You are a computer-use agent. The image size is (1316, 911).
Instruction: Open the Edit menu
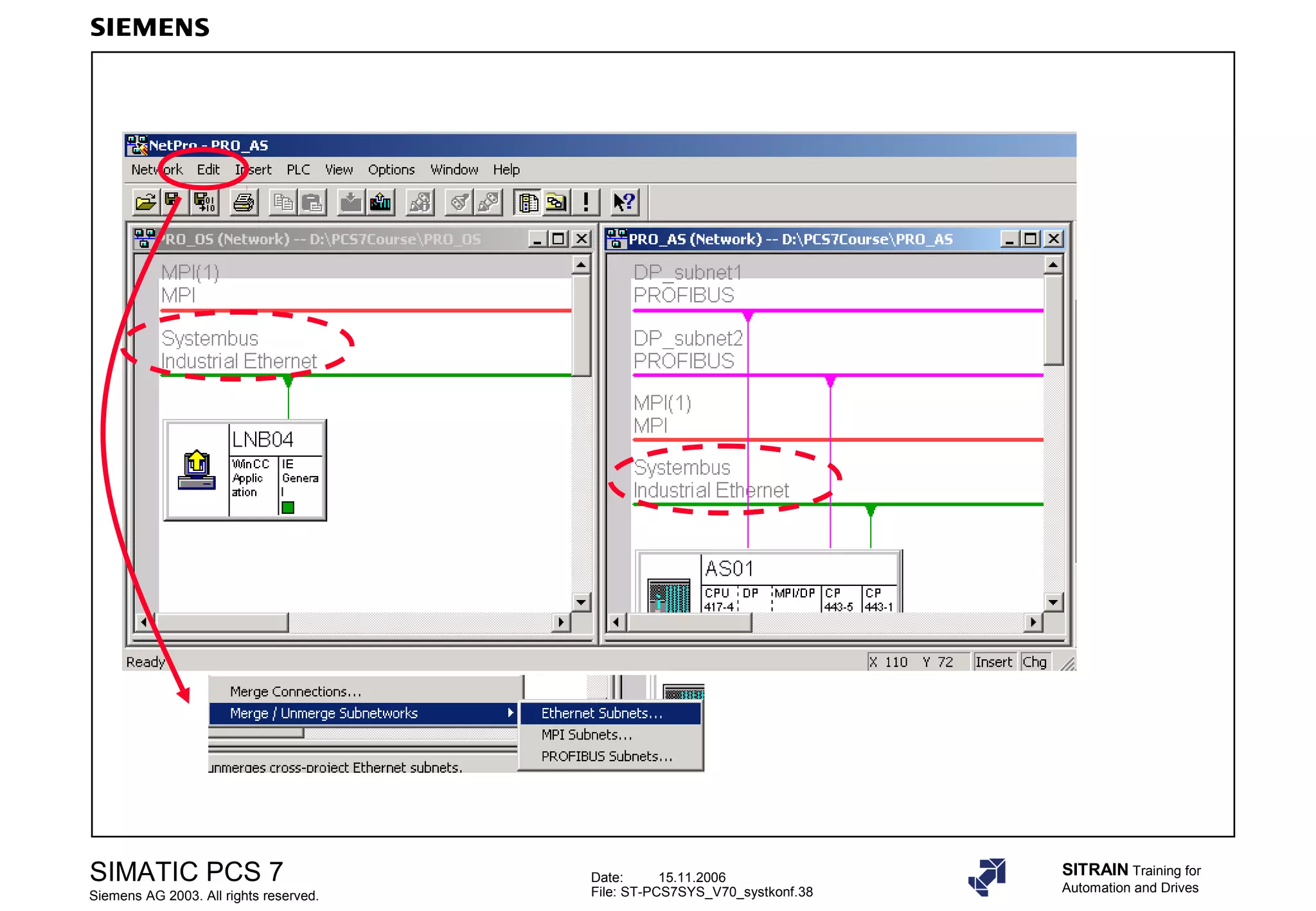[x=208, y=170]
